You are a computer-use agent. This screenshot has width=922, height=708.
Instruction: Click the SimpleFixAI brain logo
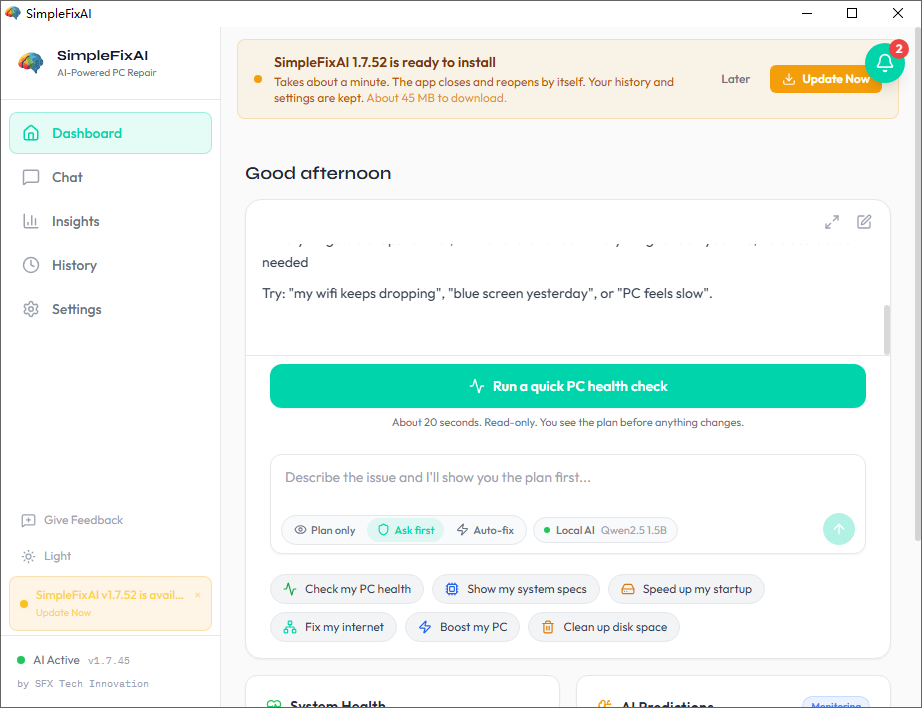(x=31, y=63)
